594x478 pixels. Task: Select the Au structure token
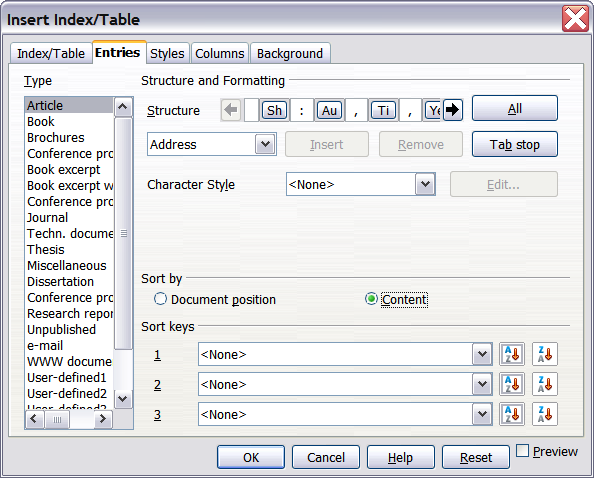[329, 110]
